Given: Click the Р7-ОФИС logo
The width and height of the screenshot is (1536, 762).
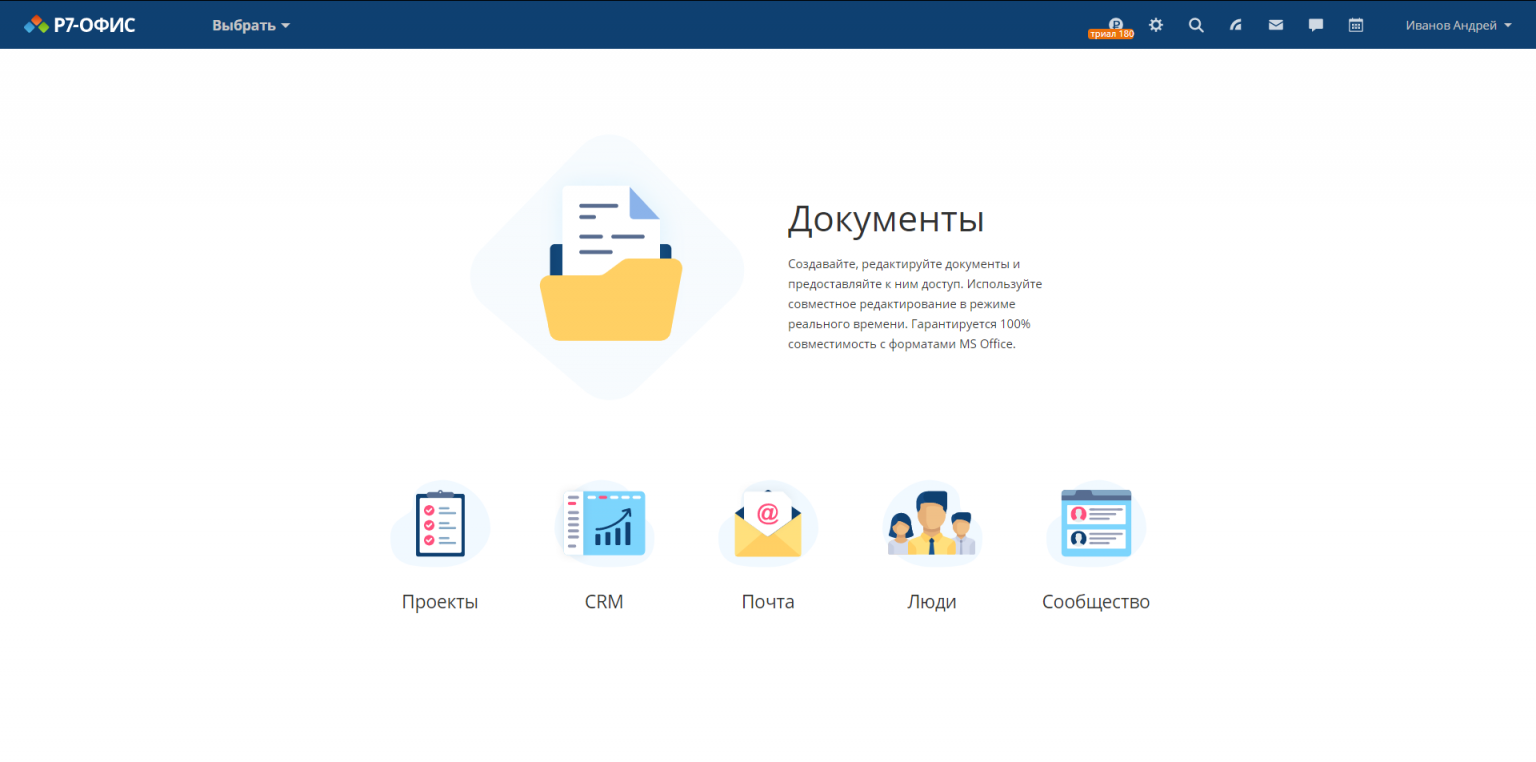Looking at the screenshot, I should point(80,25).
